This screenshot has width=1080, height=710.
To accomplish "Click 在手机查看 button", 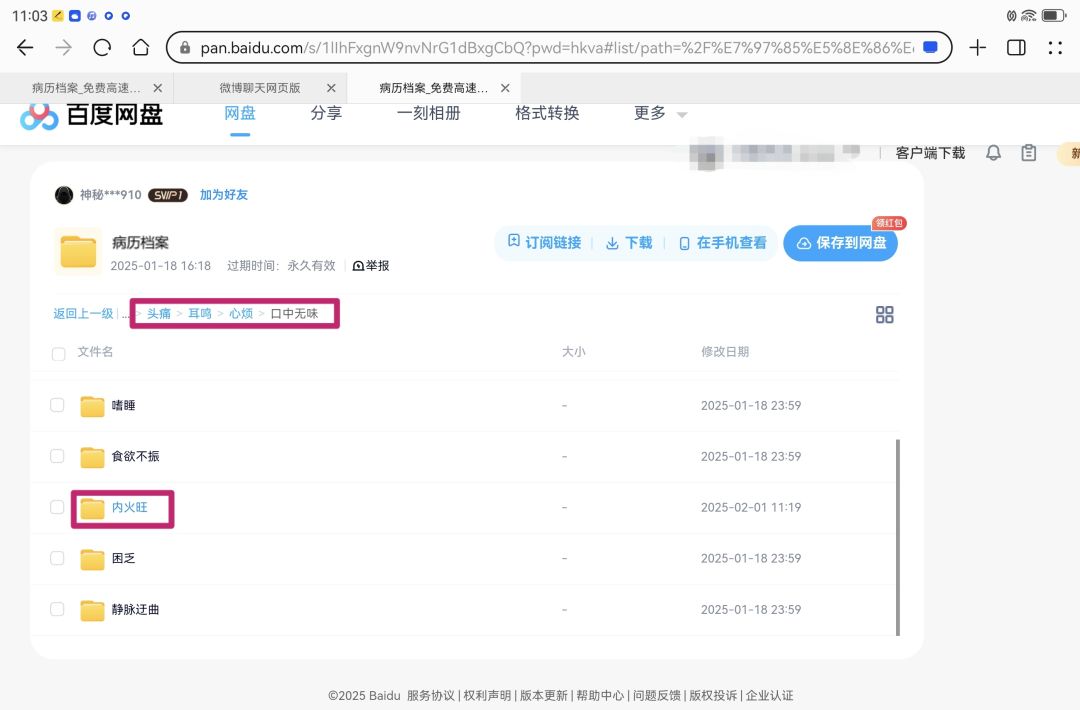I will click(x=723, y=242).
